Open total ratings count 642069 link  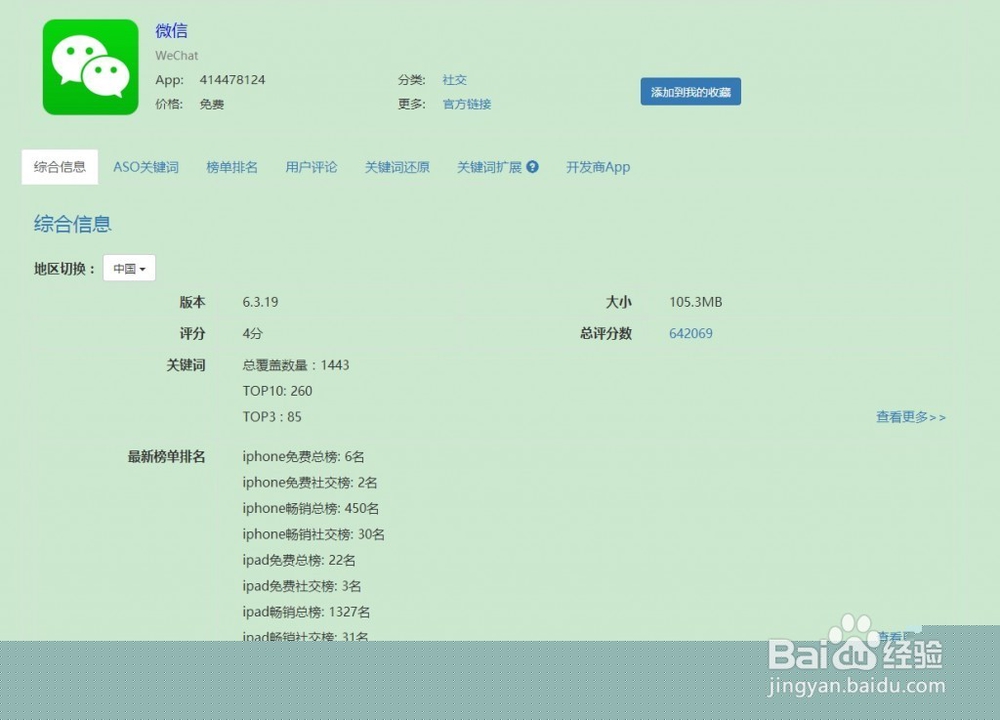point(691,334)
